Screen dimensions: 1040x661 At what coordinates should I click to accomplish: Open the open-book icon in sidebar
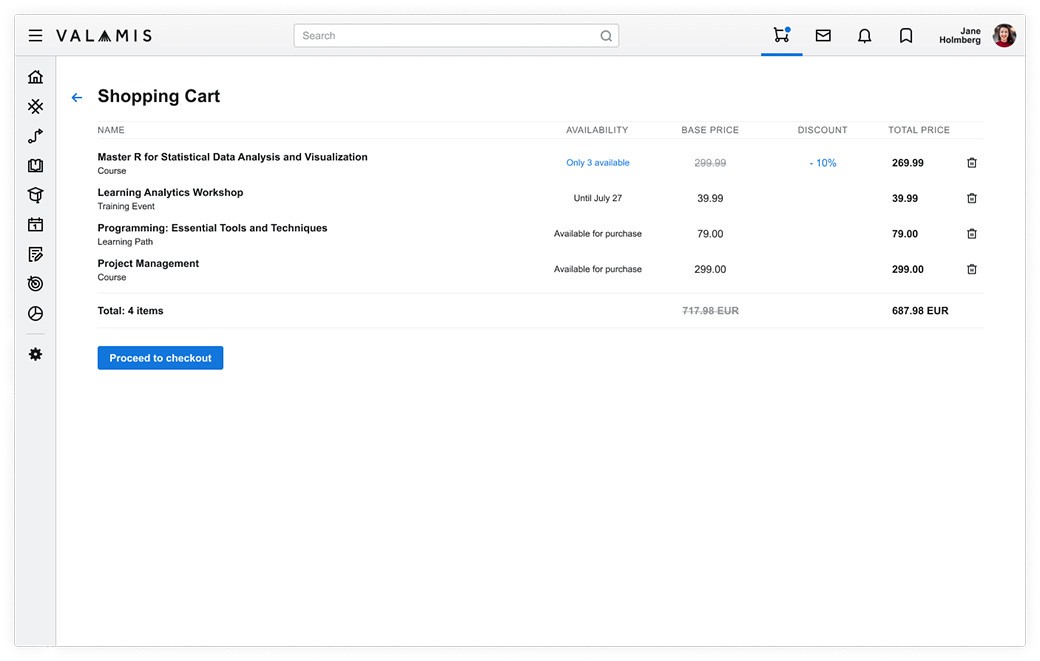36,165
